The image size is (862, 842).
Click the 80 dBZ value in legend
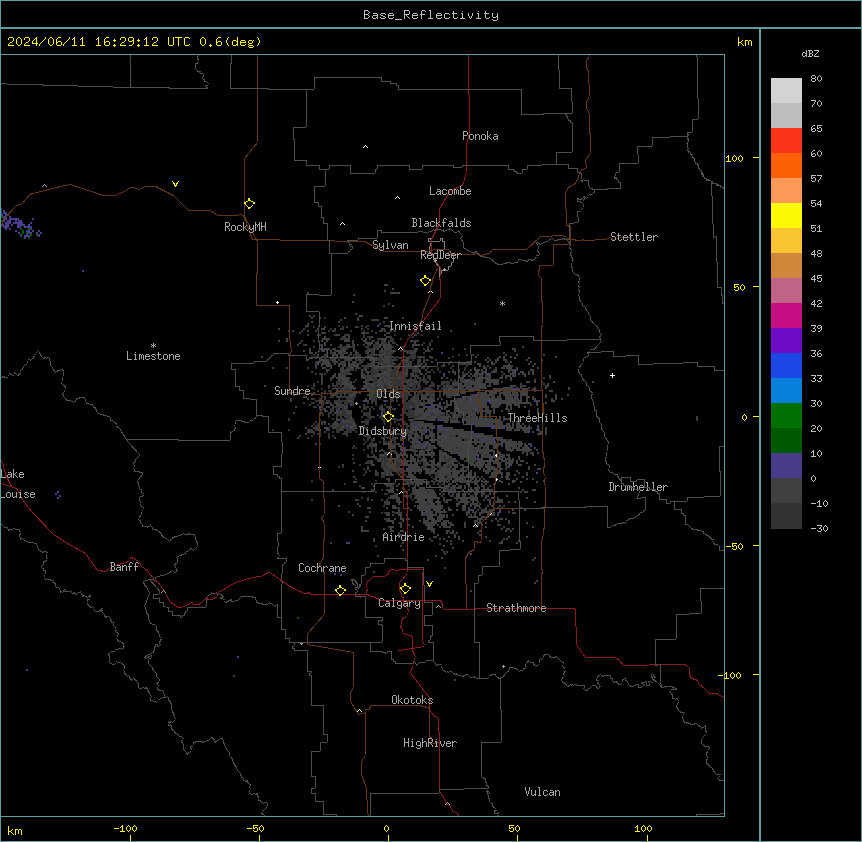pyautogui.click(x=816, y=79)
